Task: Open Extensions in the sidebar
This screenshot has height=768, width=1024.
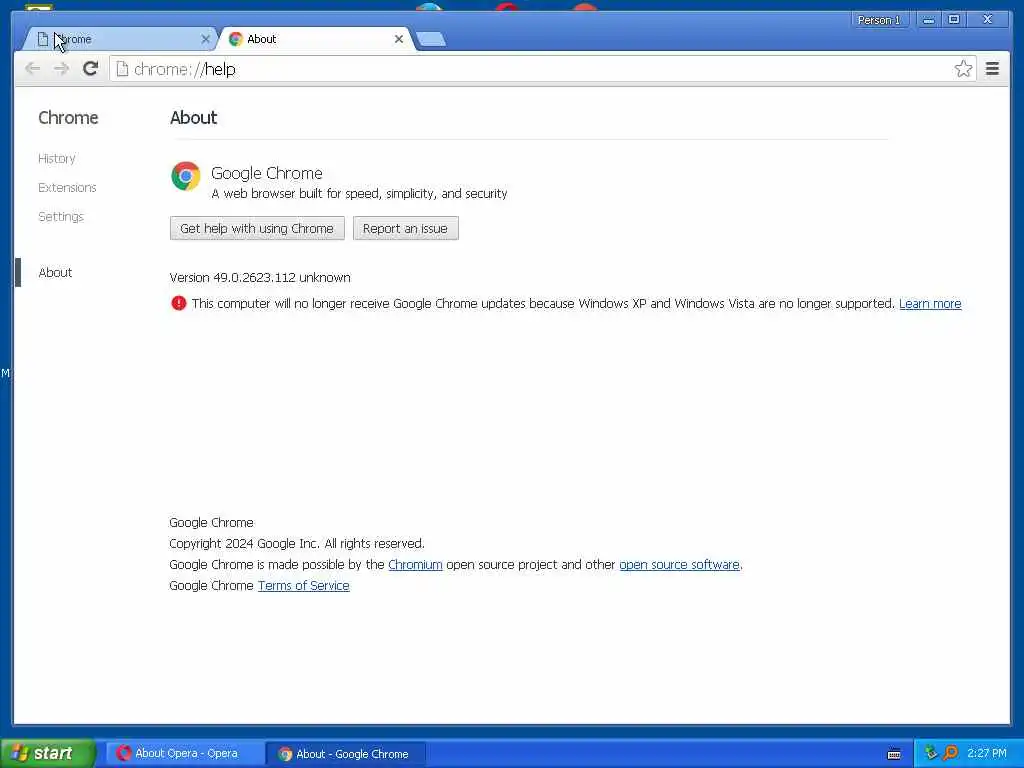Action: pyautogui.click(x=67, y=187)
